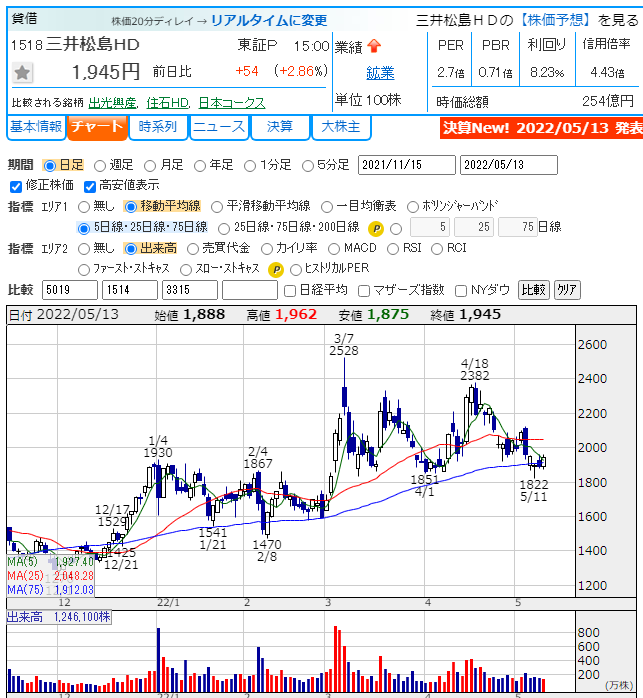Choose the 一目均衡表 indicator option
643x698 pixels.
click(328, 206)
